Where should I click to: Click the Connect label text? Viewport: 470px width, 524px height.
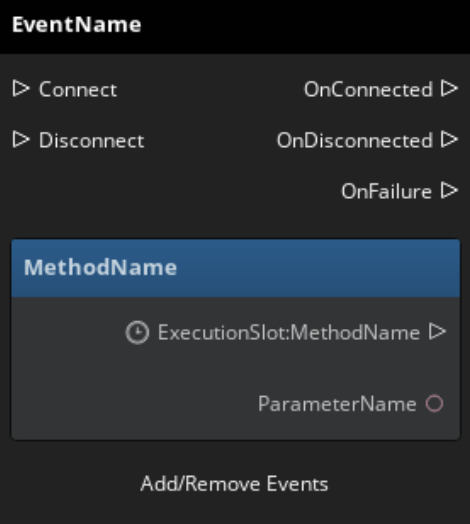coord(78,90)
